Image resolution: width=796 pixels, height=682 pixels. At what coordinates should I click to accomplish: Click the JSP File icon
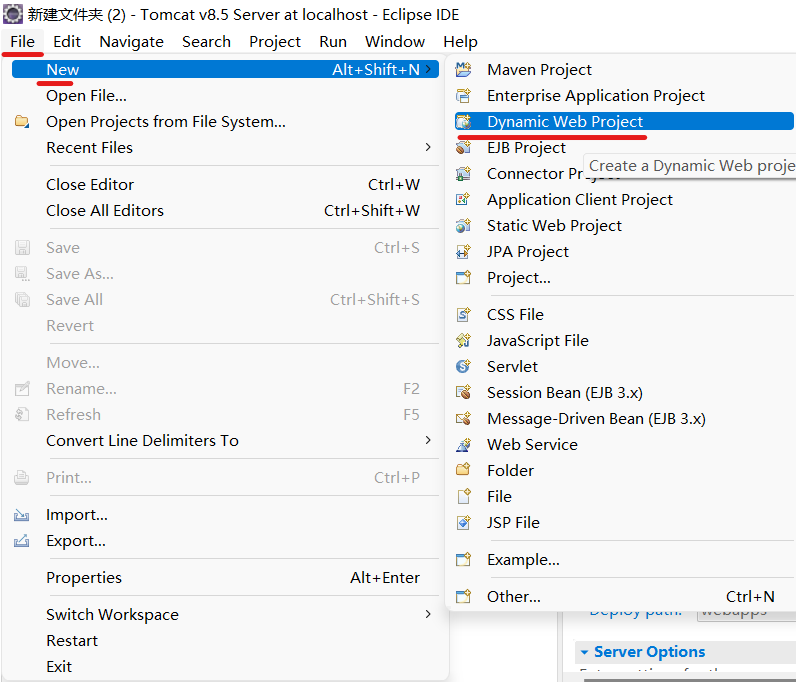[x=463, y=523]
